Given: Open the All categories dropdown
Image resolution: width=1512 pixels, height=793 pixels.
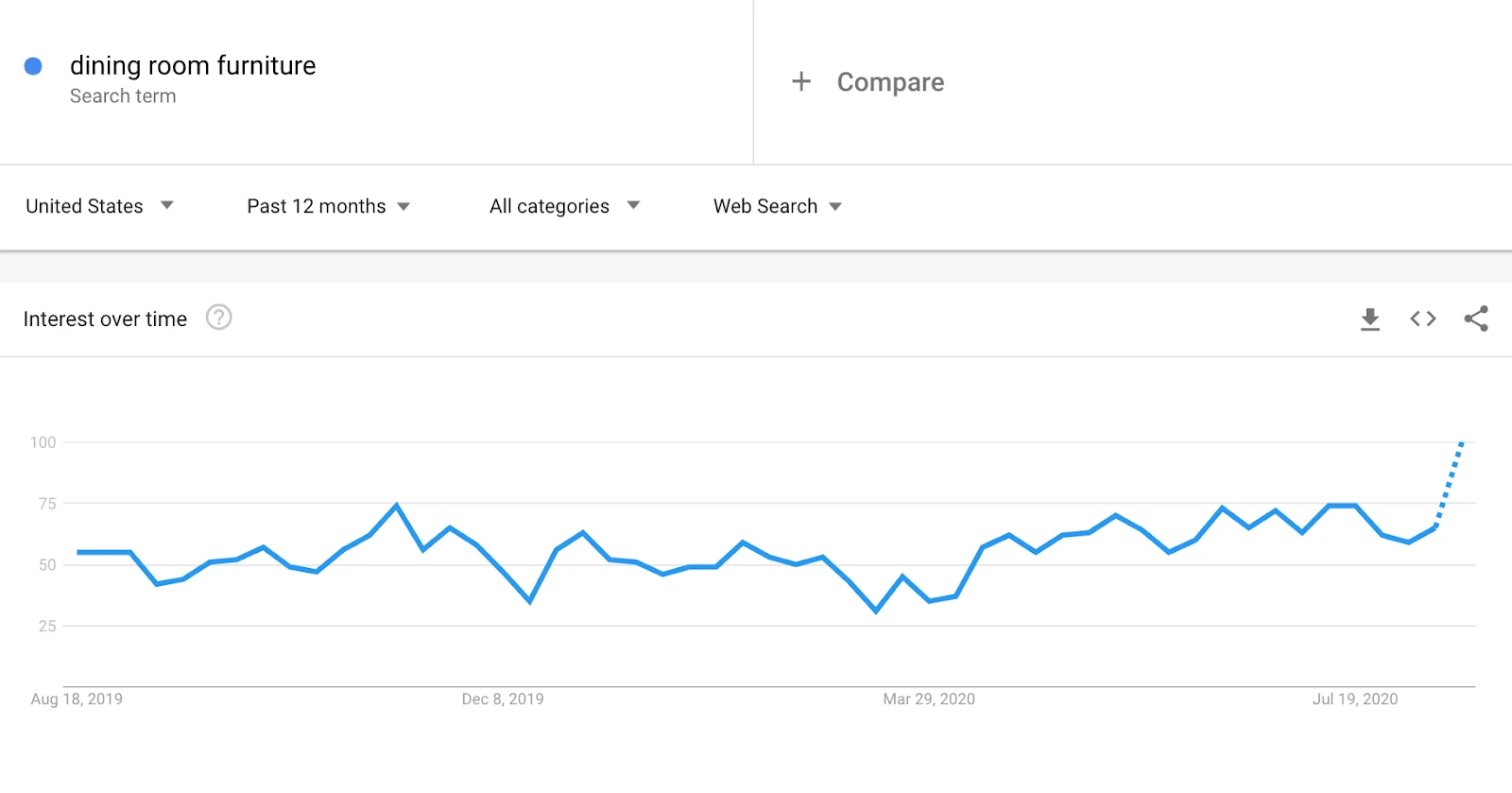Looking at the screenshot, I should pyautogui.click(x=564, y=206).
